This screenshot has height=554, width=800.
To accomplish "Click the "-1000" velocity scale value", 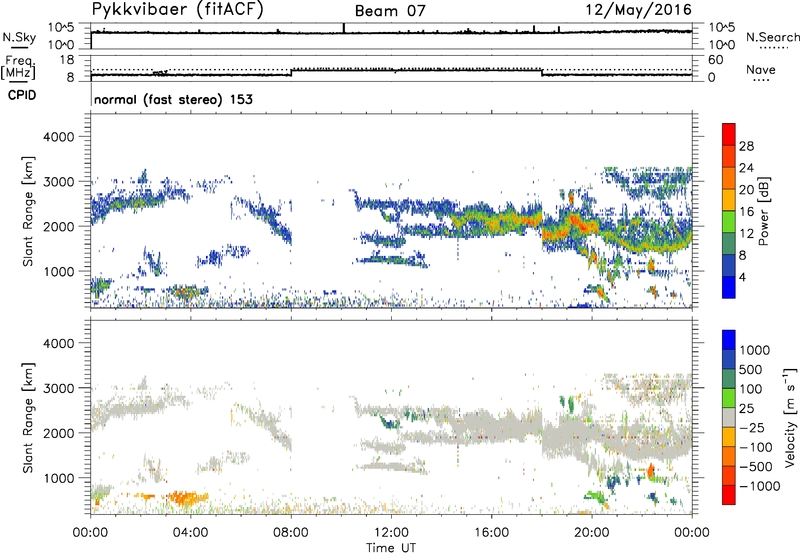I will 759,486.
